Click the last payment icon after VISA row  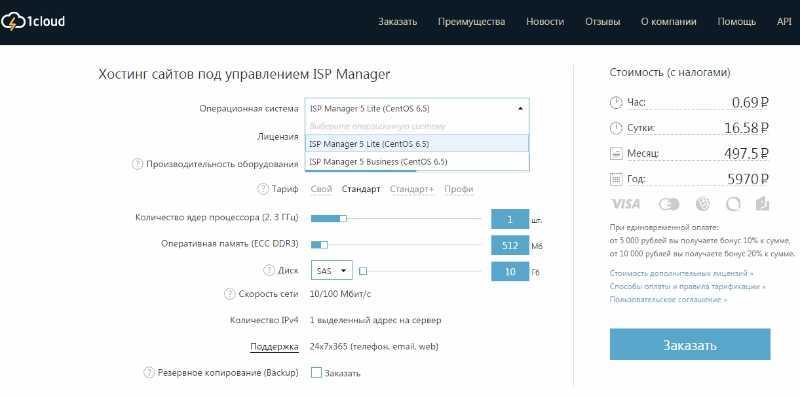pyautogui.click(x=763, y=204)
